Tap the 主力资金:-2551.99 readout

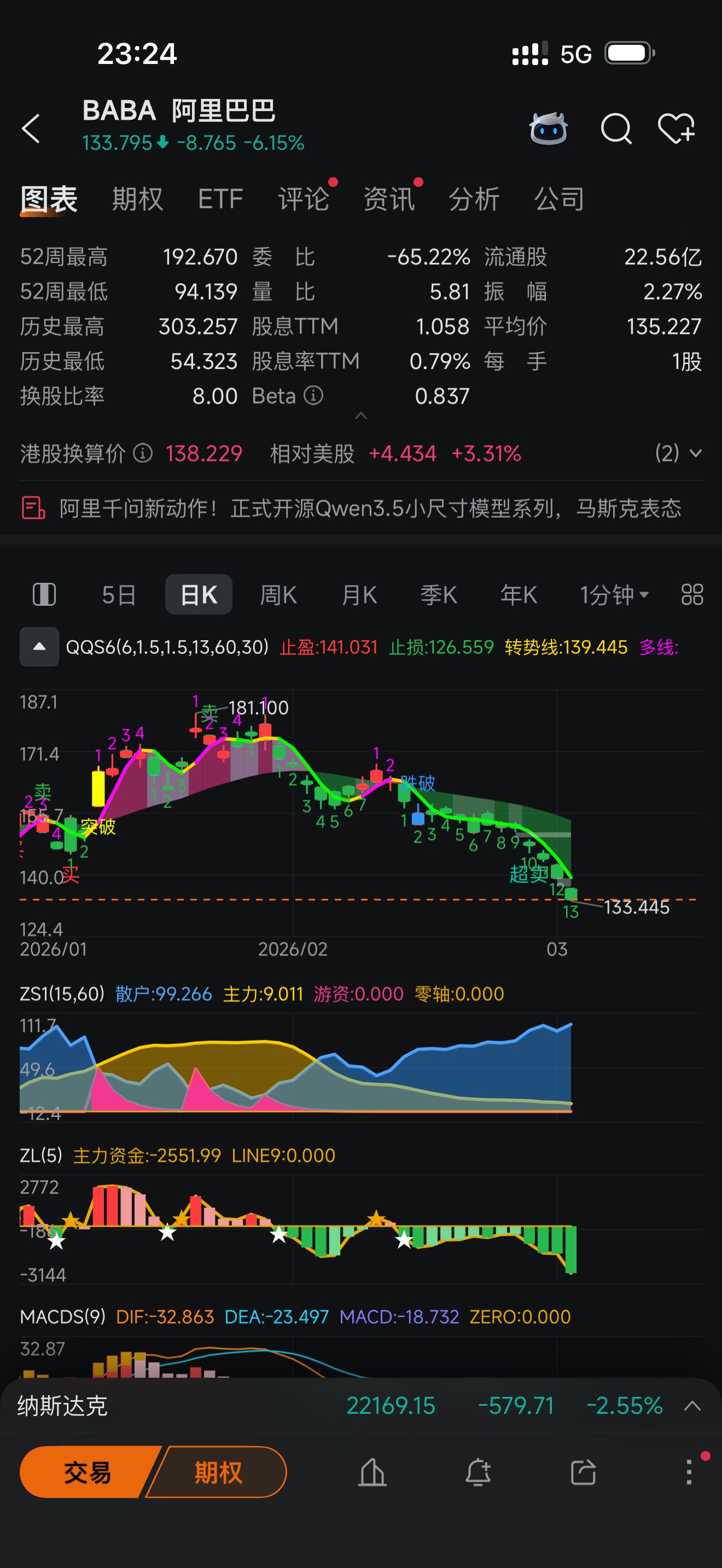pyautogui.click(x=147, y=1155)
